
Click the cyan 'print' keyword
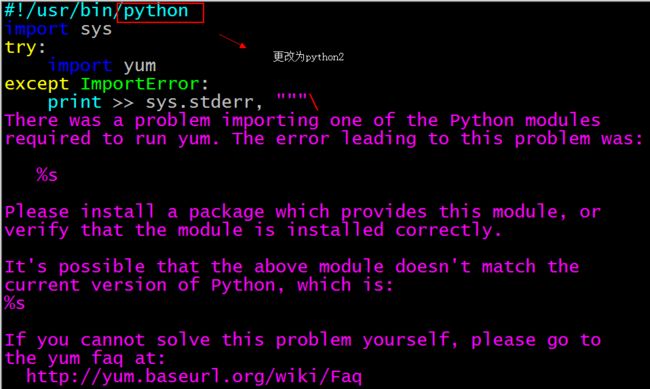[75, 102]
